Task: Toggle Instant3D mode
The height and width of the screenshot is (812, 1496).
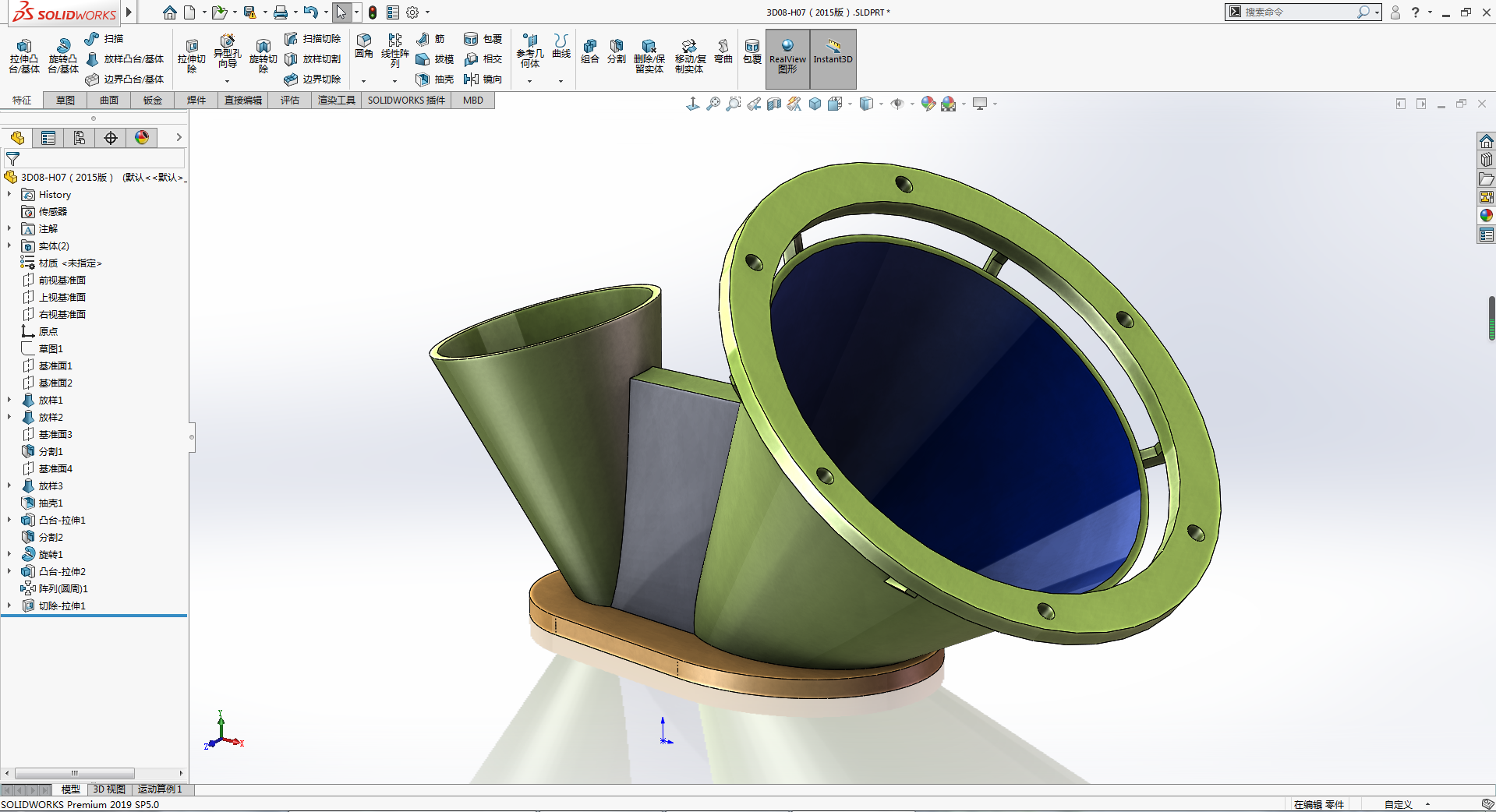Action: click(x=833, y=58)
